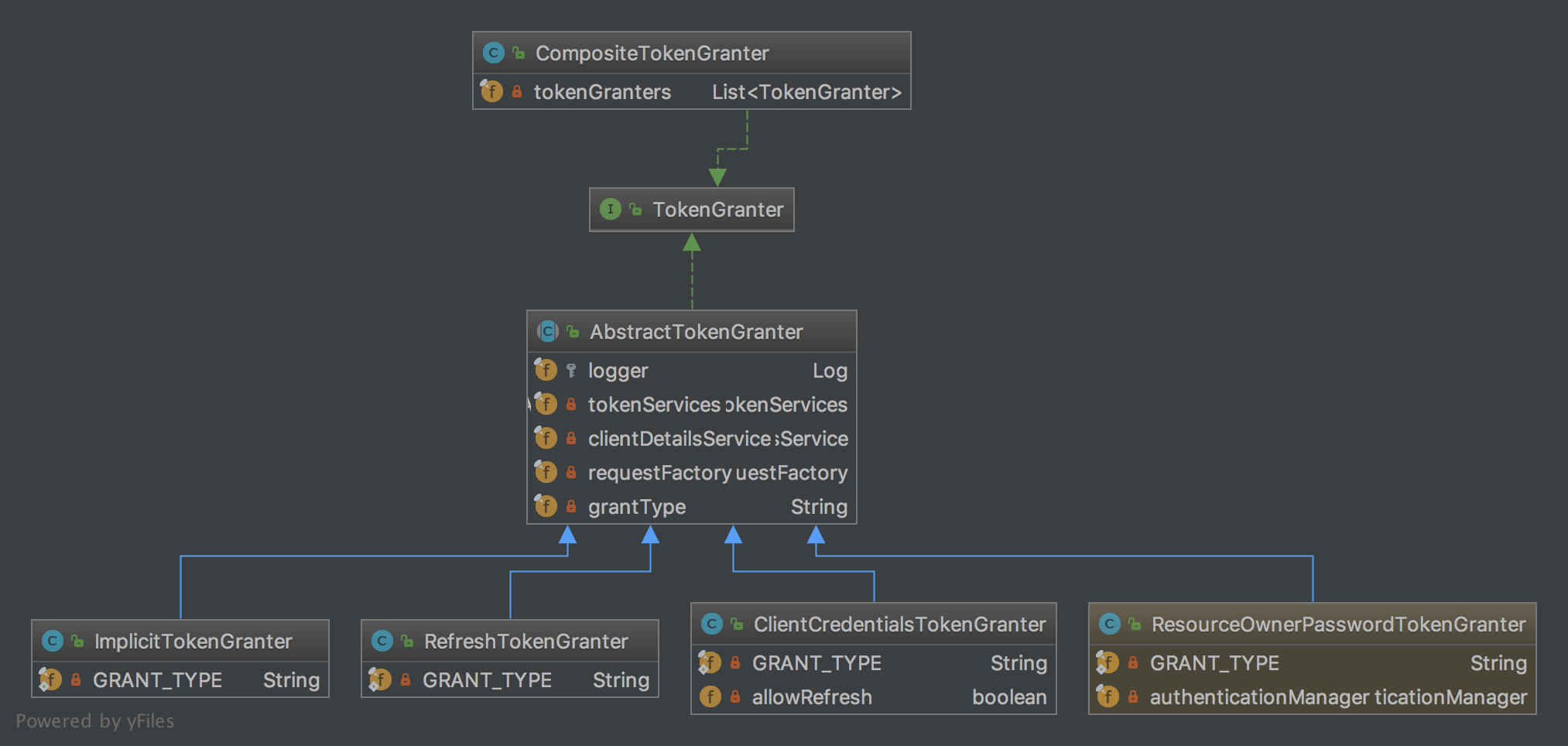Image resolution: width=1568 pixels, height=746 pixels.
Task: Click the boolean type label
Action: pos(1009,697)
